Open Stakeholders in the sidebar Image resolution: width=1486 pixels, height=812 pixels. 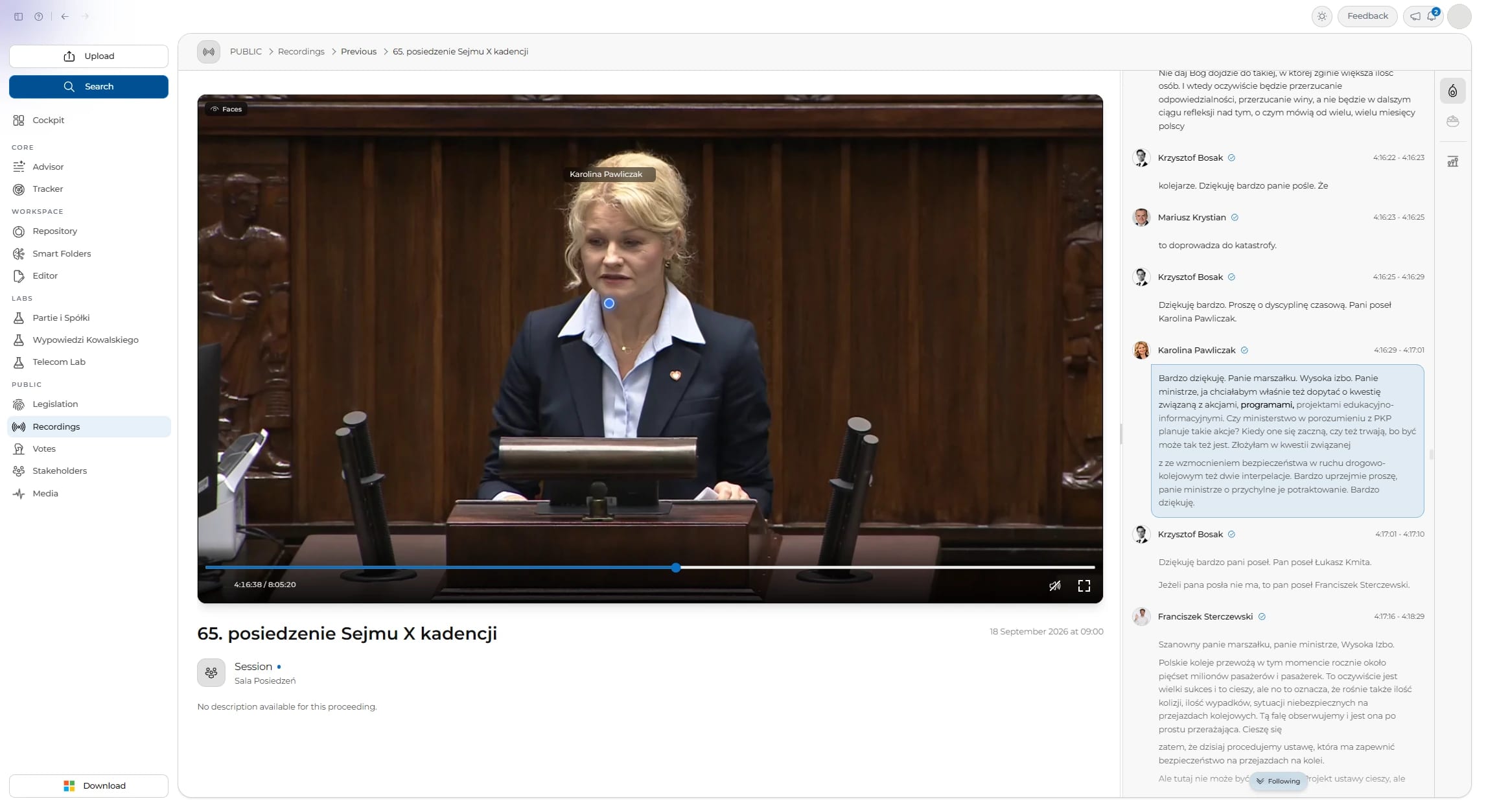tap(89, 471)
